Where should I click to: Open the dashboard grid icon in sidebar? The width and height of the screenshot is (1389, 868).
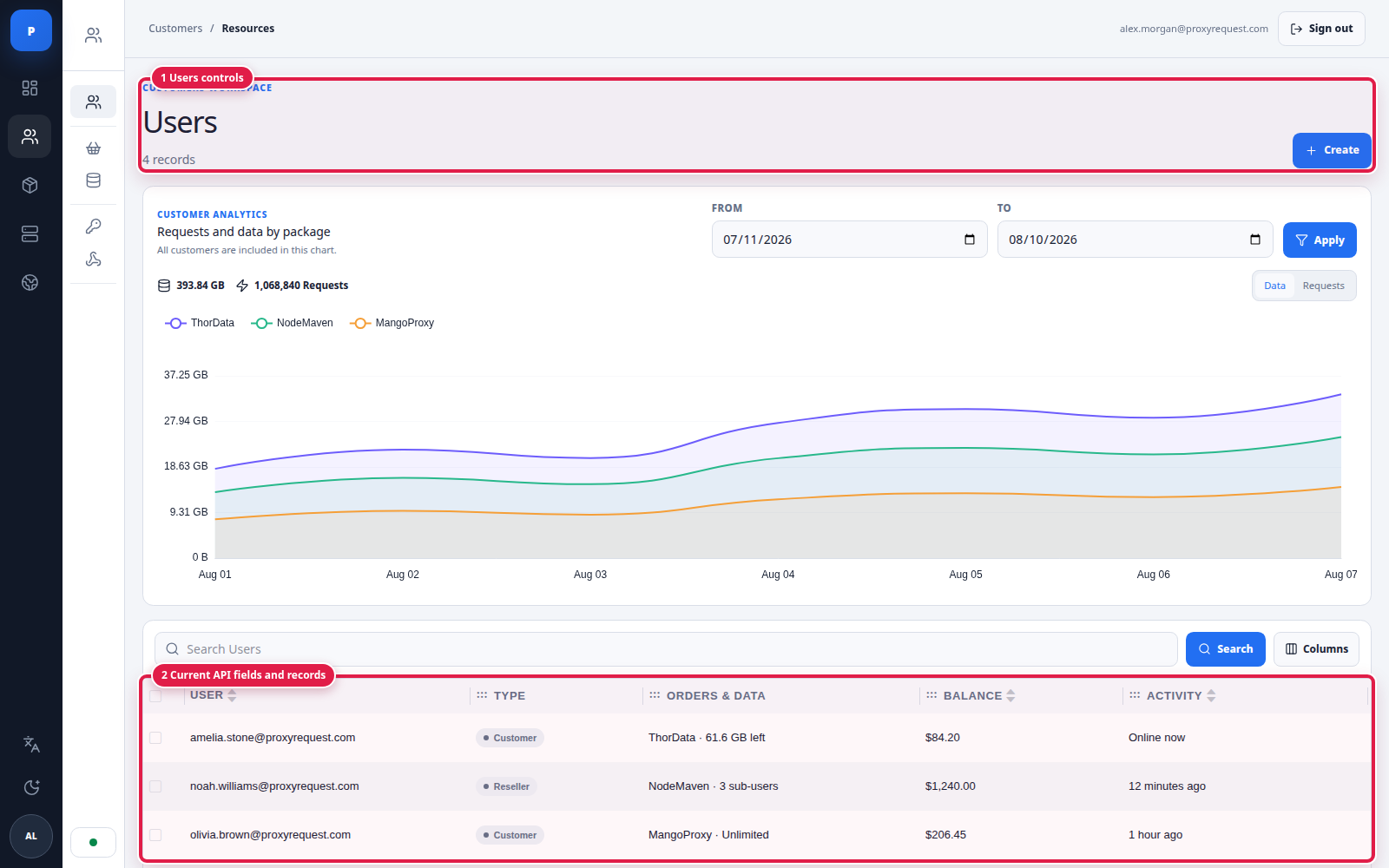[30, 88]
